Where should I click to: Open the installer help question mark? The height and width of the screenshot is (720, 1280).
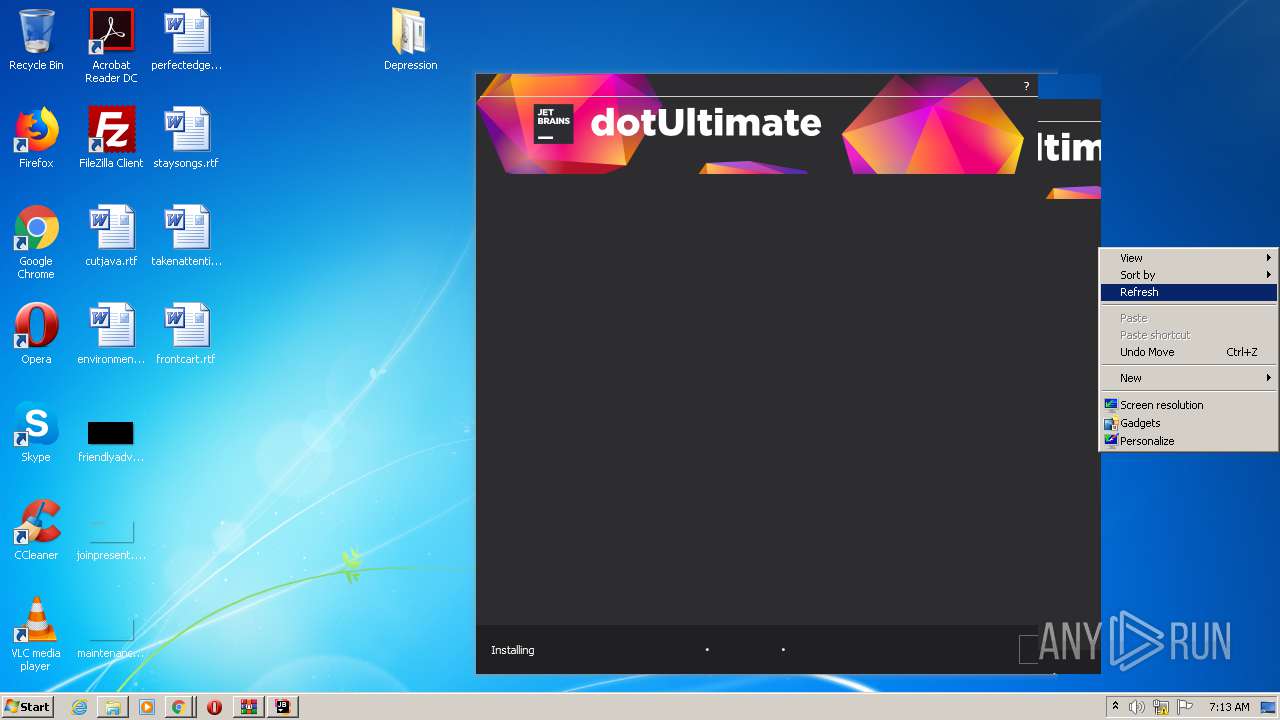(x=1026, y=86)
